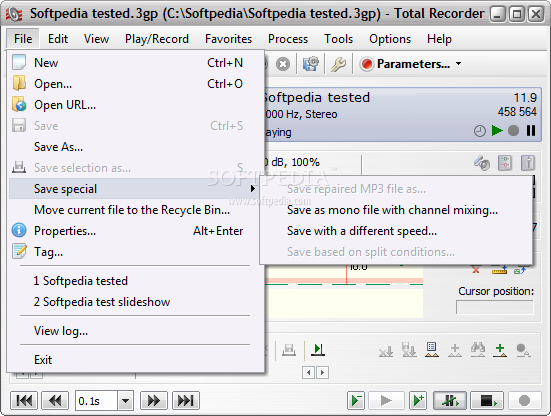Click the grey plus add marker icon

pos(455,350)
